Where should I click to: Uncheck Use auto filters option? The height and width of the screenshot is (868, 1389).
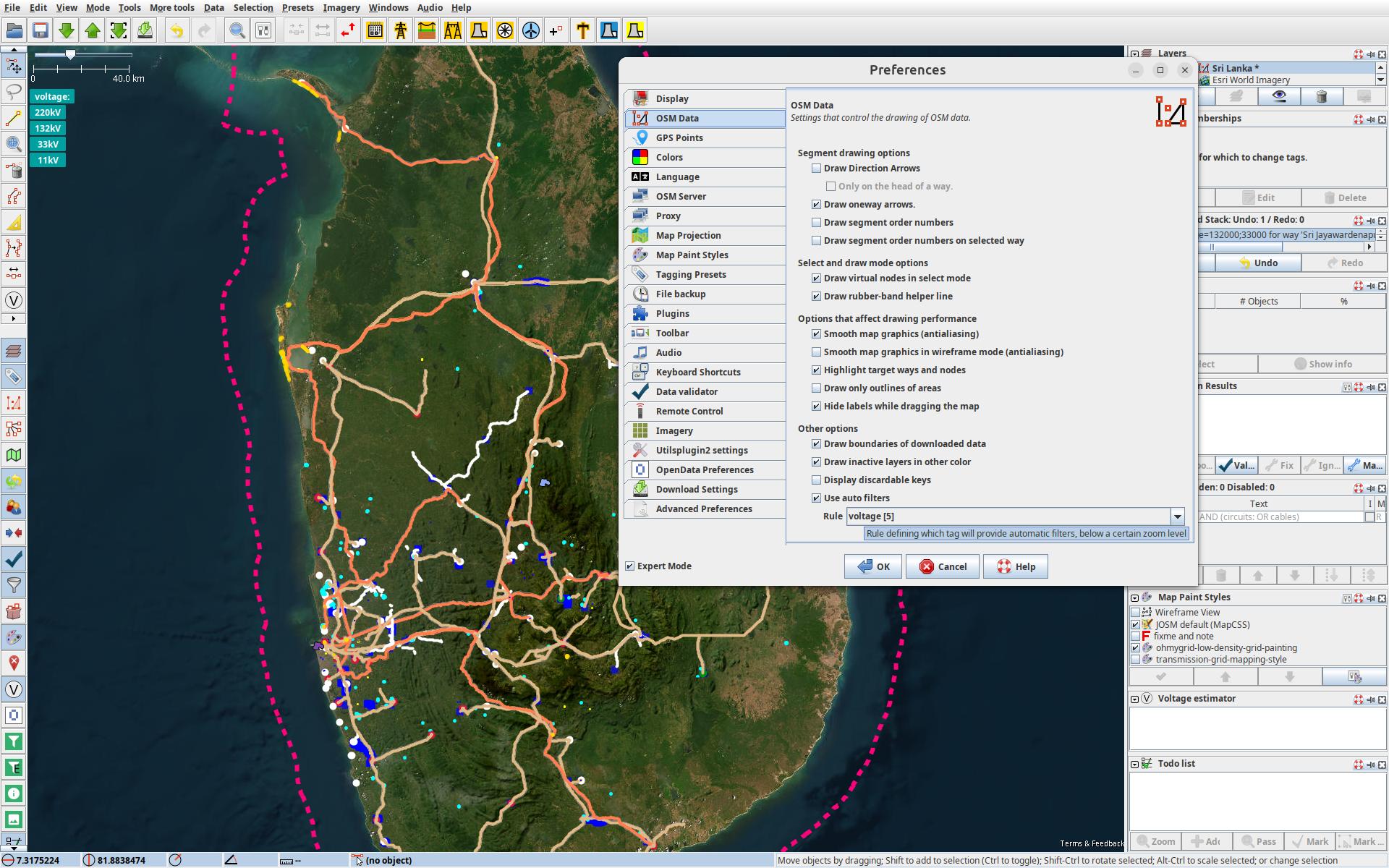pyautogui.click(x=817, y=498)
